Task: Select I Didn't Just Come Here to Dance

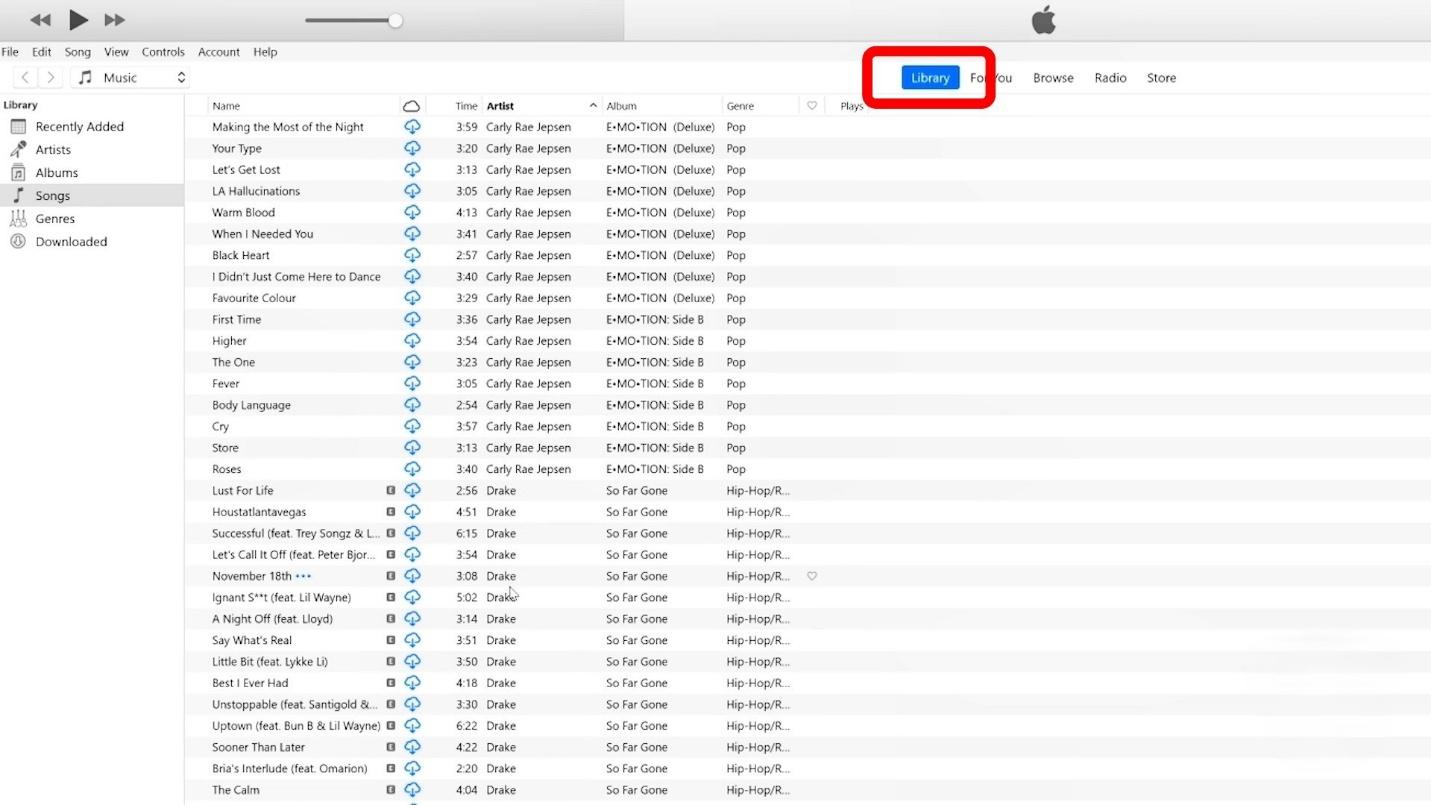Action: pos(296,277)
